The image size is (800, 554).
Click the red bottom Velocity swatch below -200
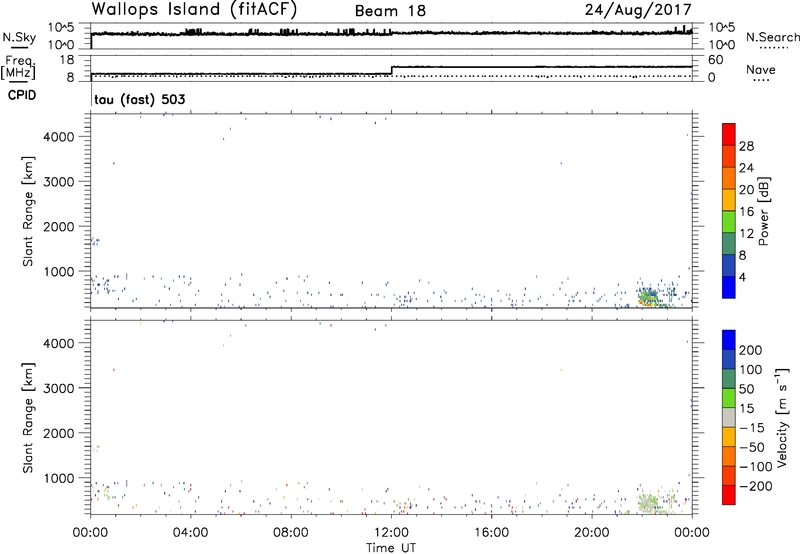tap(729, 495)
